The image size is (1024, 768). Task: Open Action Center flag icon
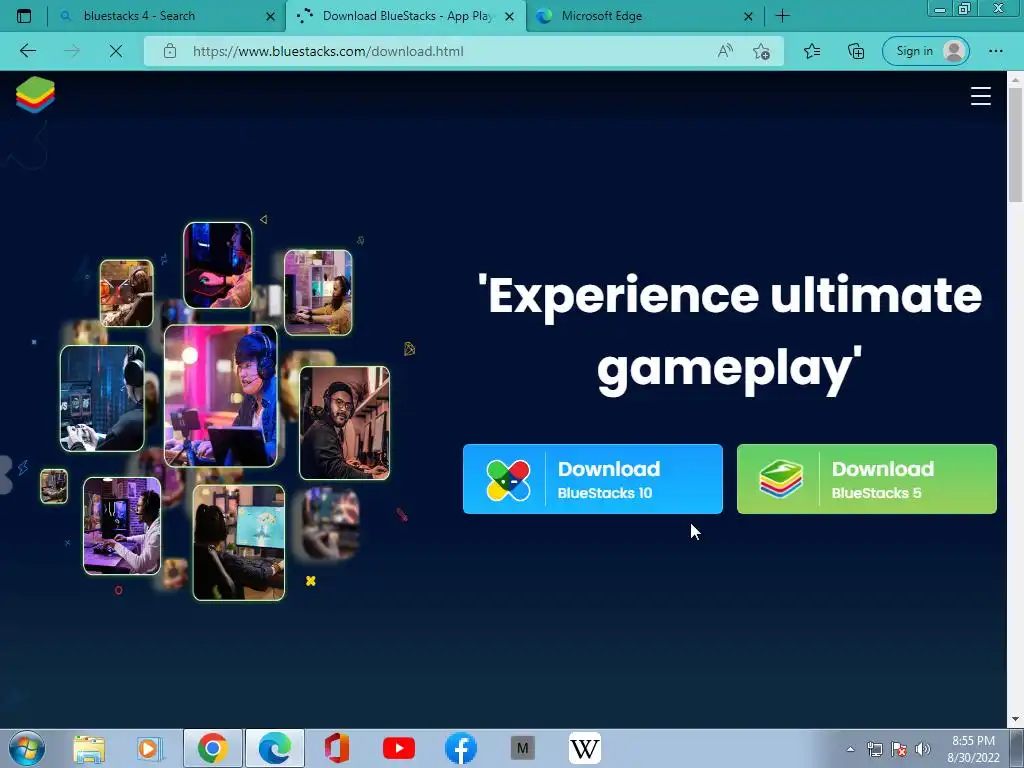click(x=899, y=749)
